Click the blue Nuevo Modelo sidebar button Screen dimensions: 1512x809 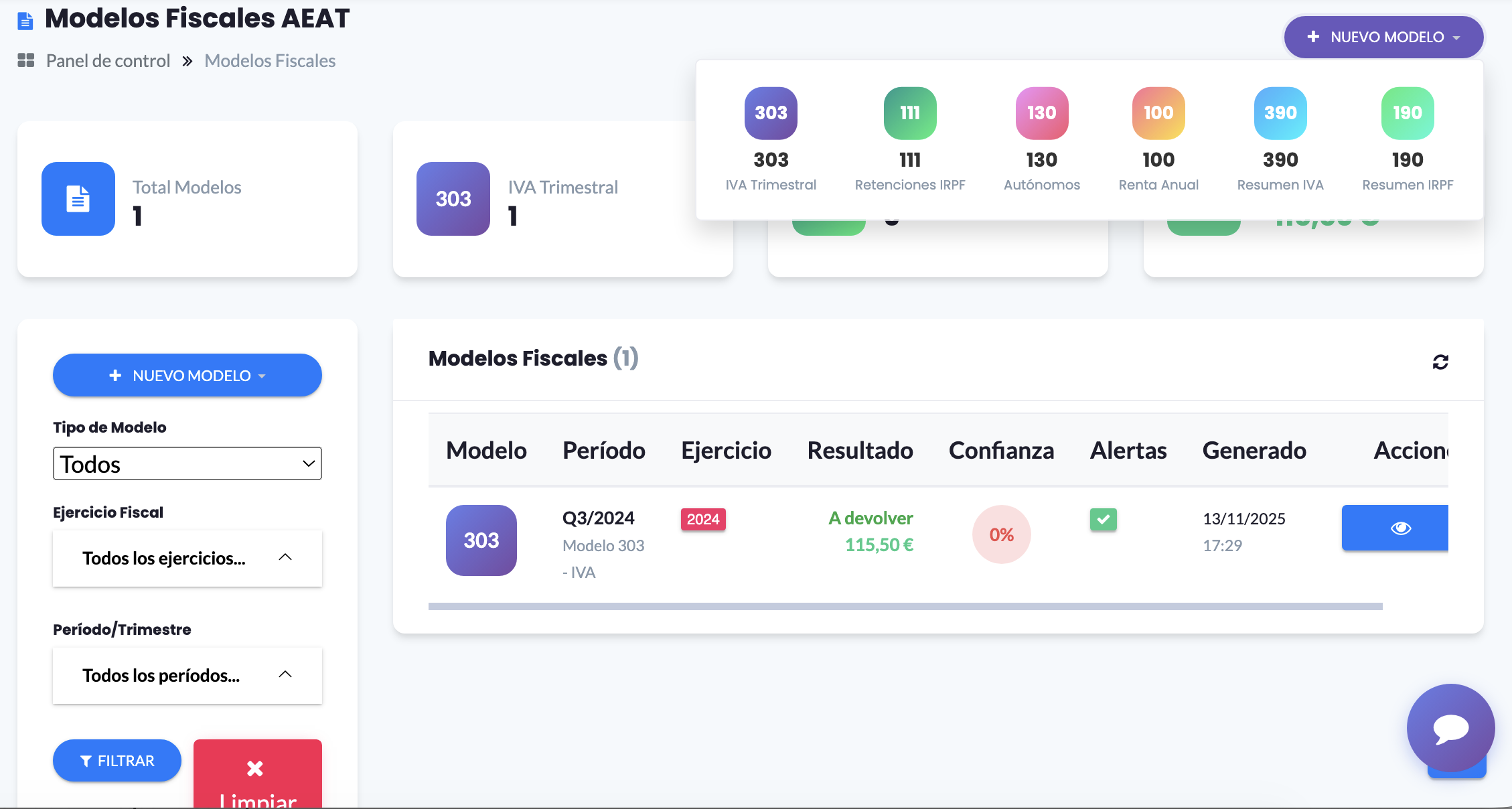187,376
